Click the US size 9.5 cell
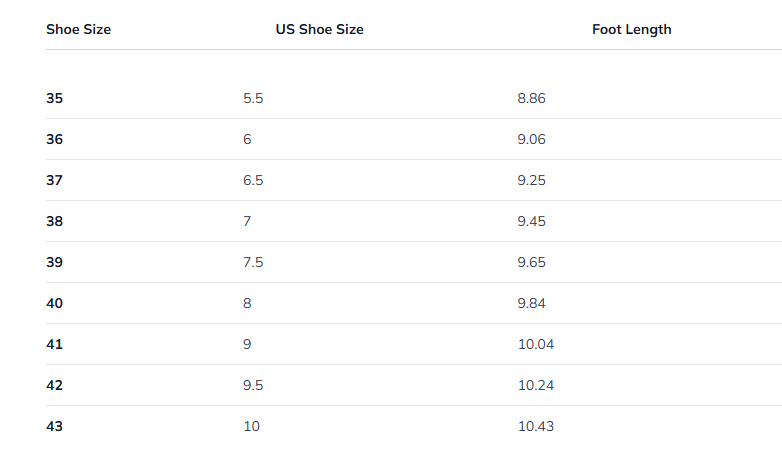This screenshot has width=782, height=468. coord(252,385)
